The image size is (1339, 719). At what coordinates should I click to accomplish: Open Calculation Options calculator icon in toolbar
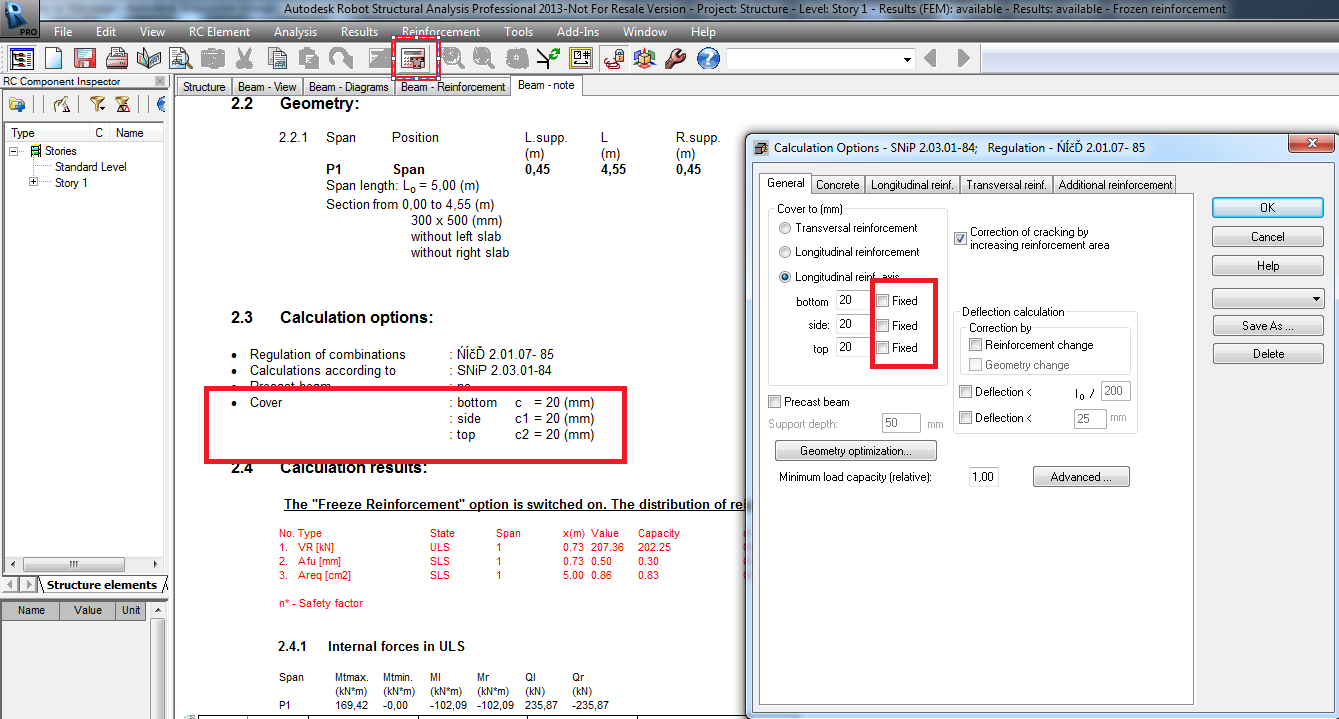click(414, 59)
